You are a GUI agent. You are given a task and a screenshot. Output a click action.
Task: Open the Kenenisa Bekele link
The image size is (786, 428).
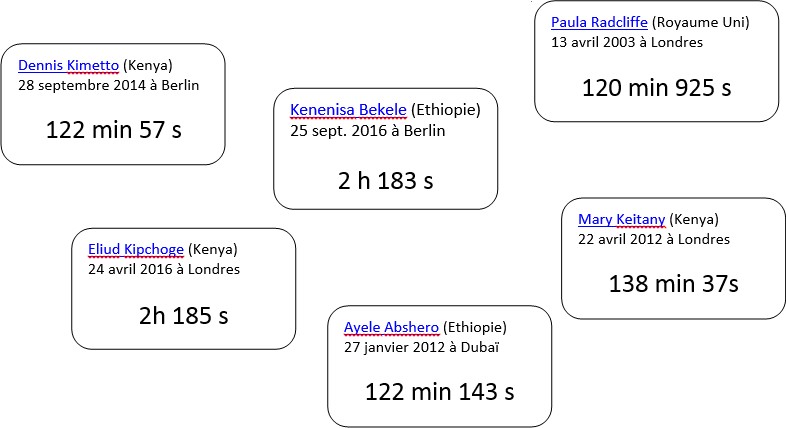point(348,110)
